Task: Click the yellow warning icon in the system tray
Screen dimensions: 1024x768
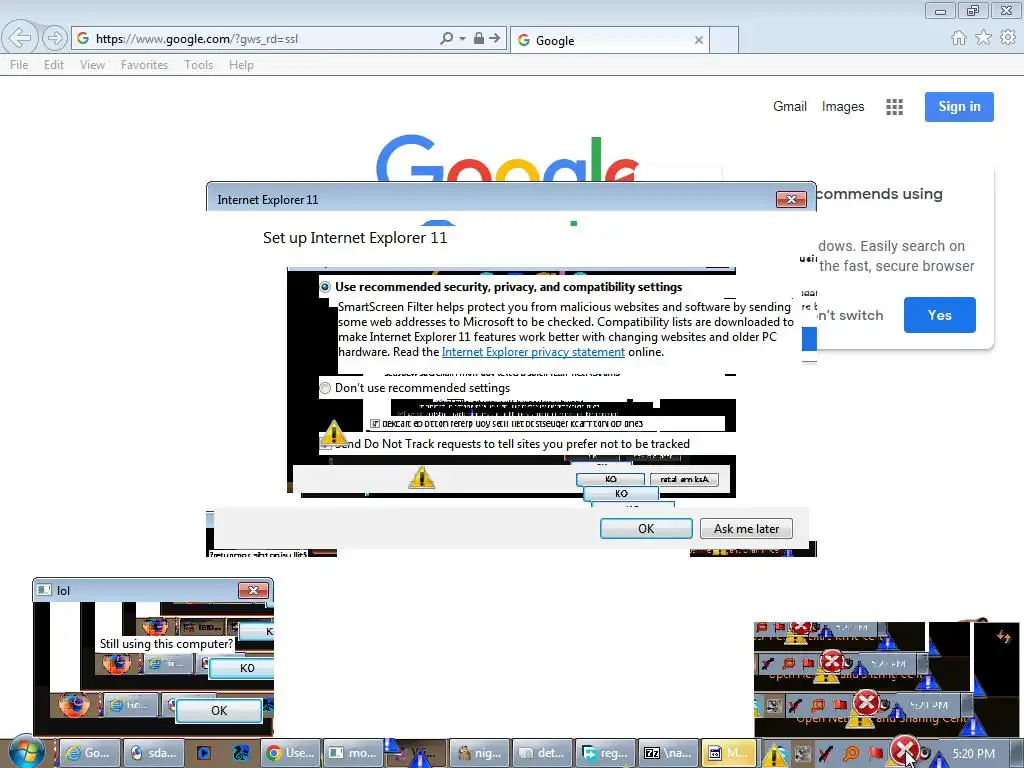Action: click(775, 755)
